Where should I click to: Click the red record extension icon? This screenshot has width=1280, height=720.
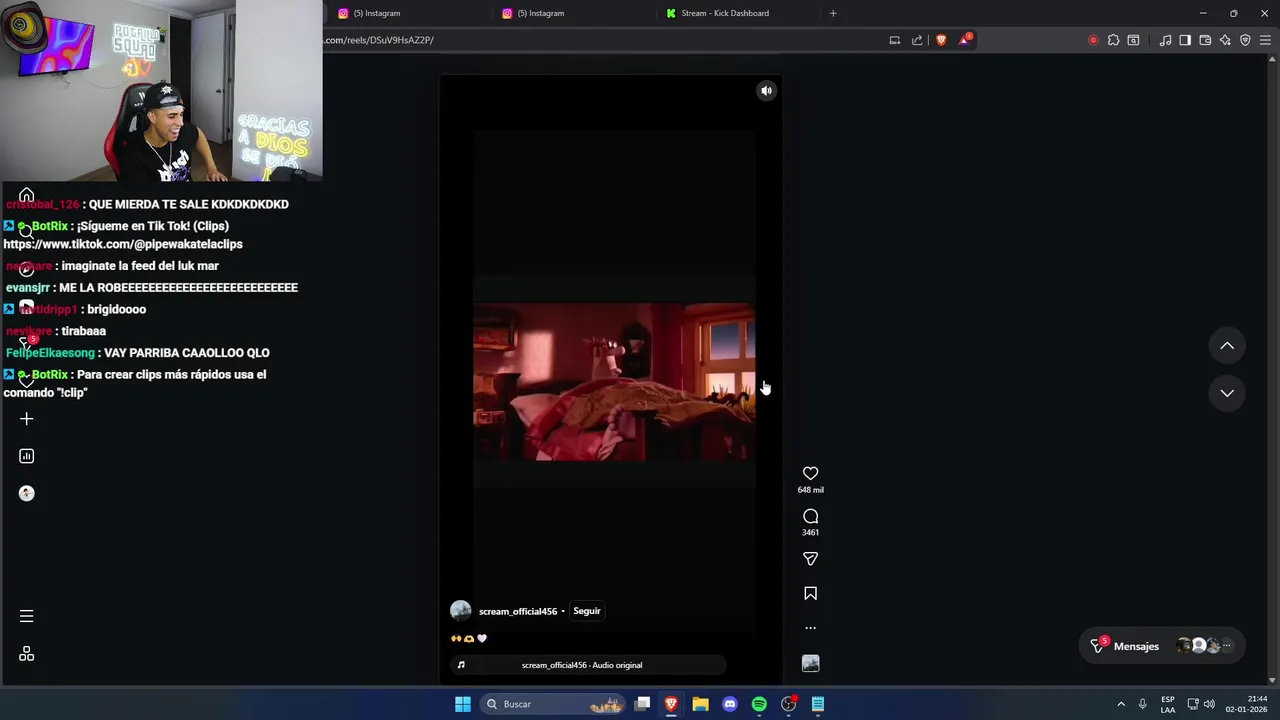click(1093, 40)
